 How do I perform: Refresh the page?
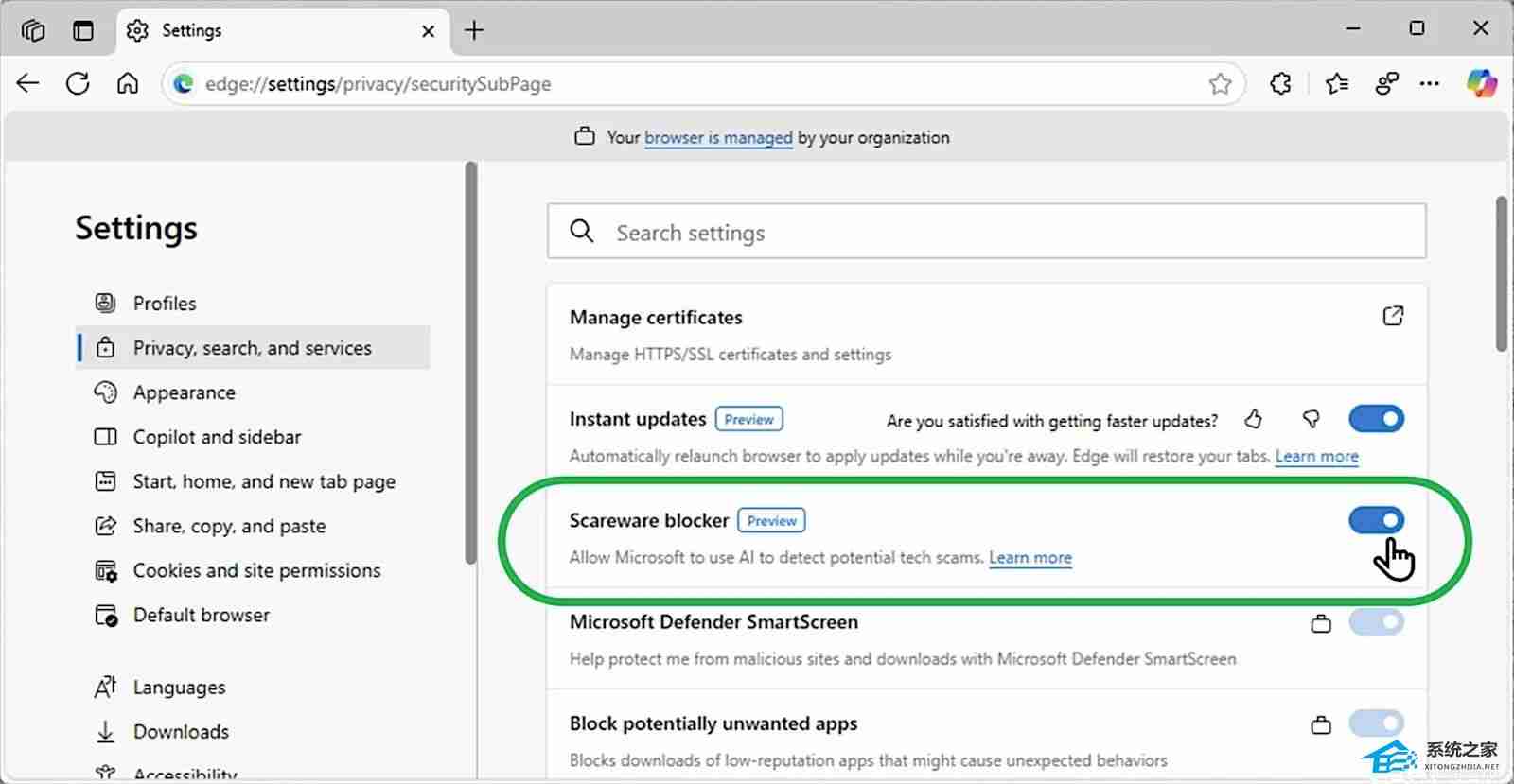coord(78,83)
